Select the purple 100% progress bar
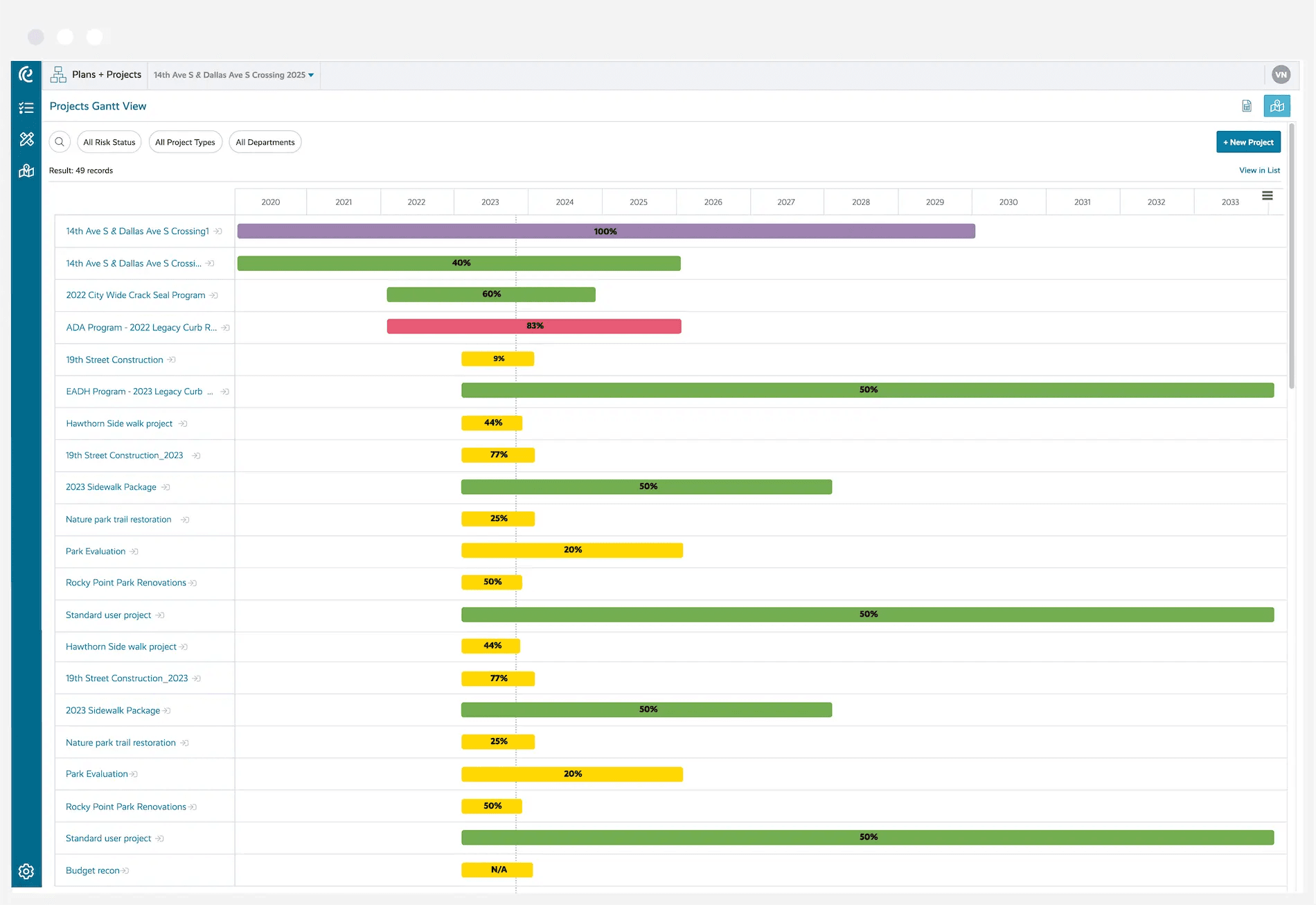 tap(605, 231)
